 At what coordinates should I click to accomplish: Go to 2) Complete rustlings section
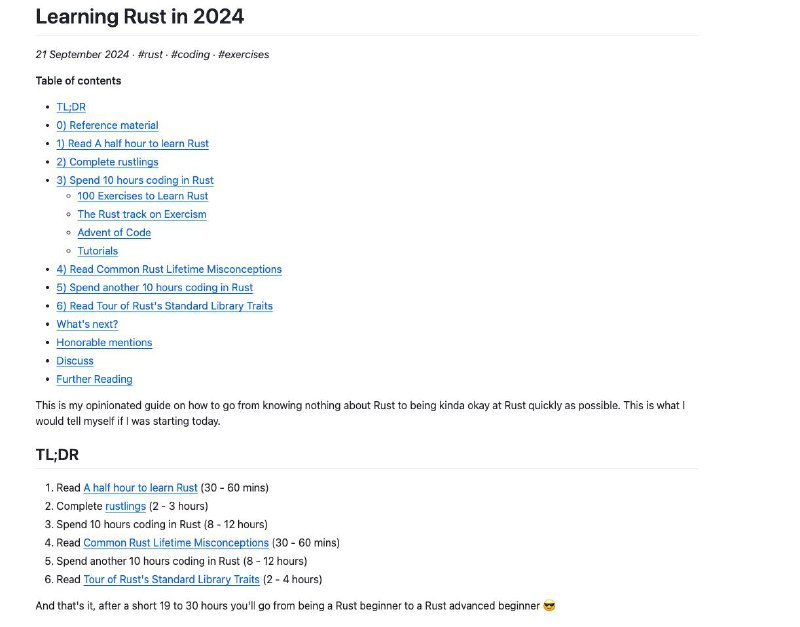click(107, 162)
